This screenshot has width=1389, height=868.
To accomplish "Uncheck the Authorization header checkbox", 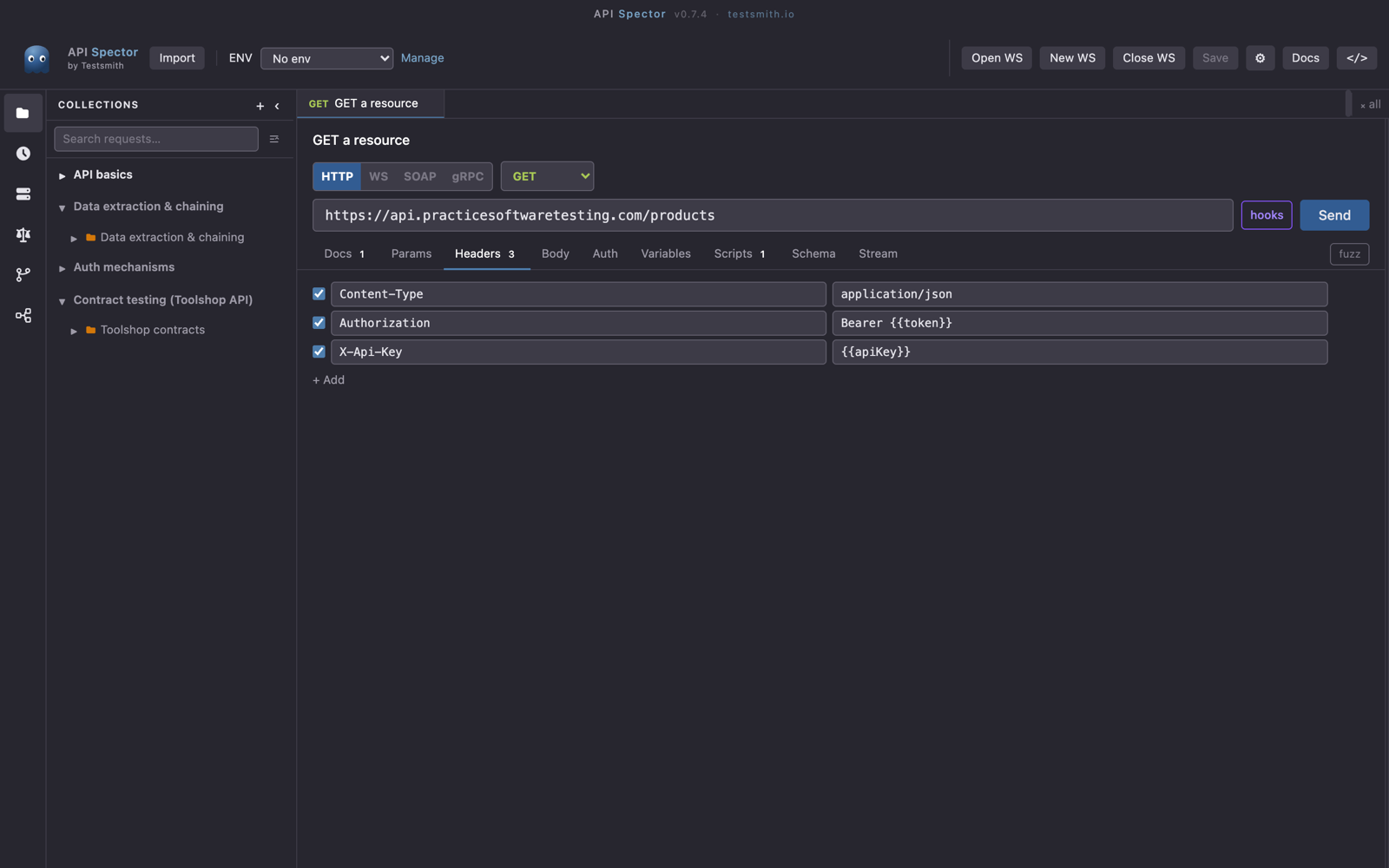I will (319, 323).
